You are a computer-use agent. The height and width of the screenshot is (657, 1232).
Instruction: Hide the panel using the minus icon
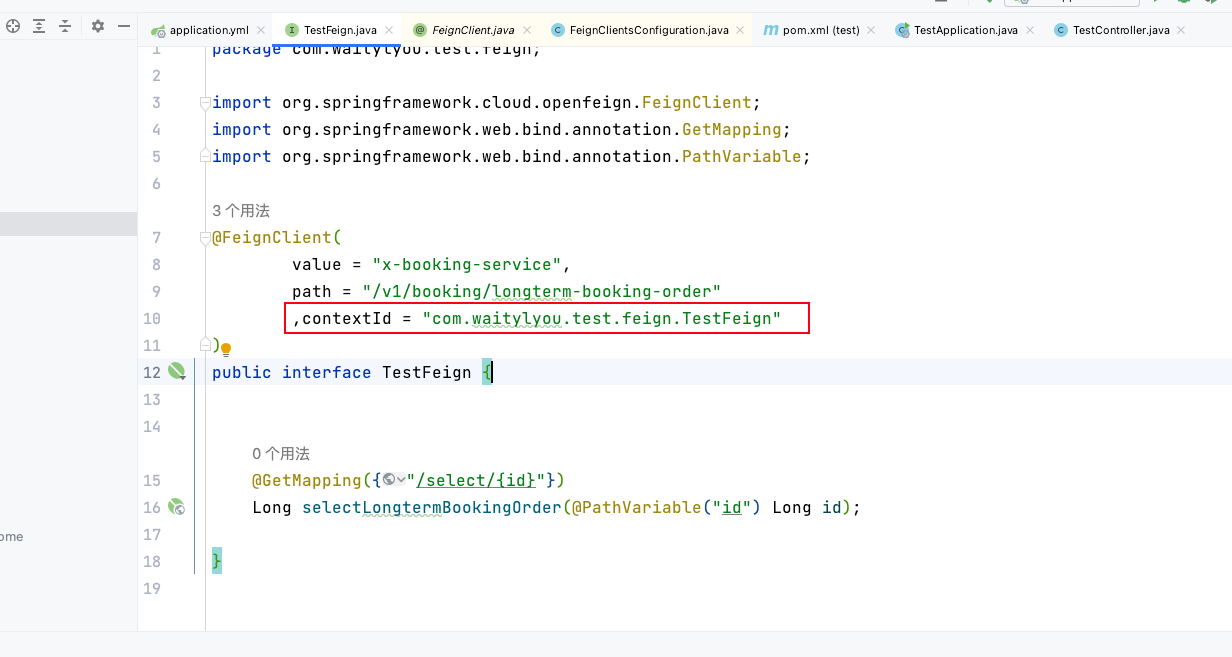124,26
